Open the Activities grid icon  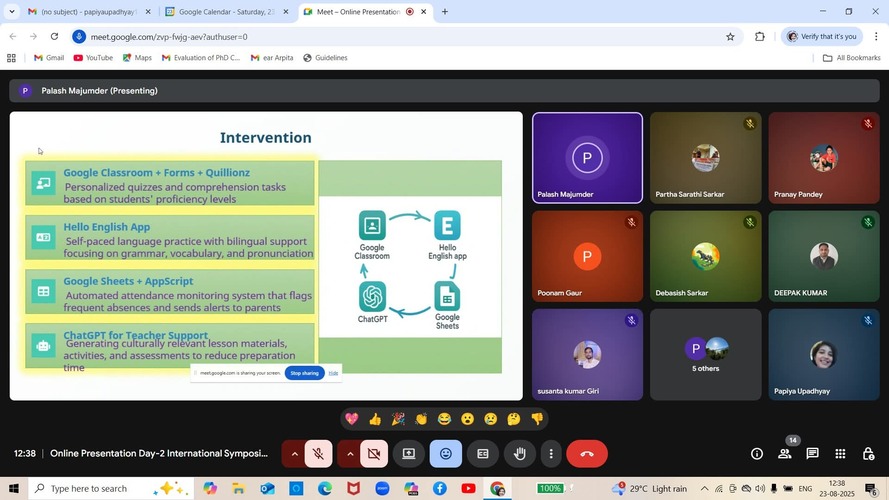click(840, 454)
